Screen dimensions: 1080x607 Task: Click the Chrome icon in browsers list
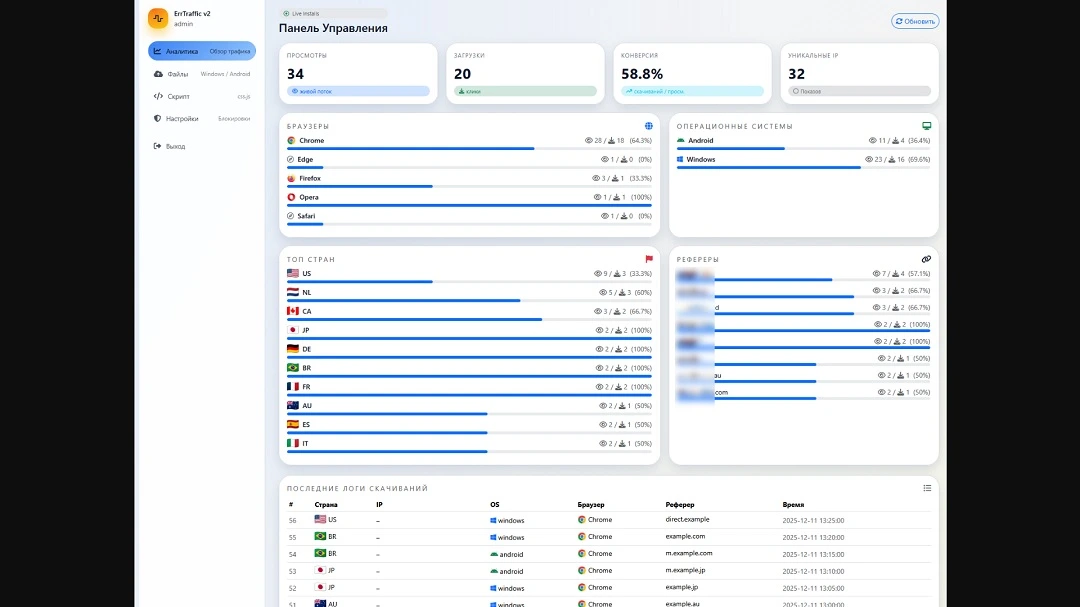tap(291, 141)
